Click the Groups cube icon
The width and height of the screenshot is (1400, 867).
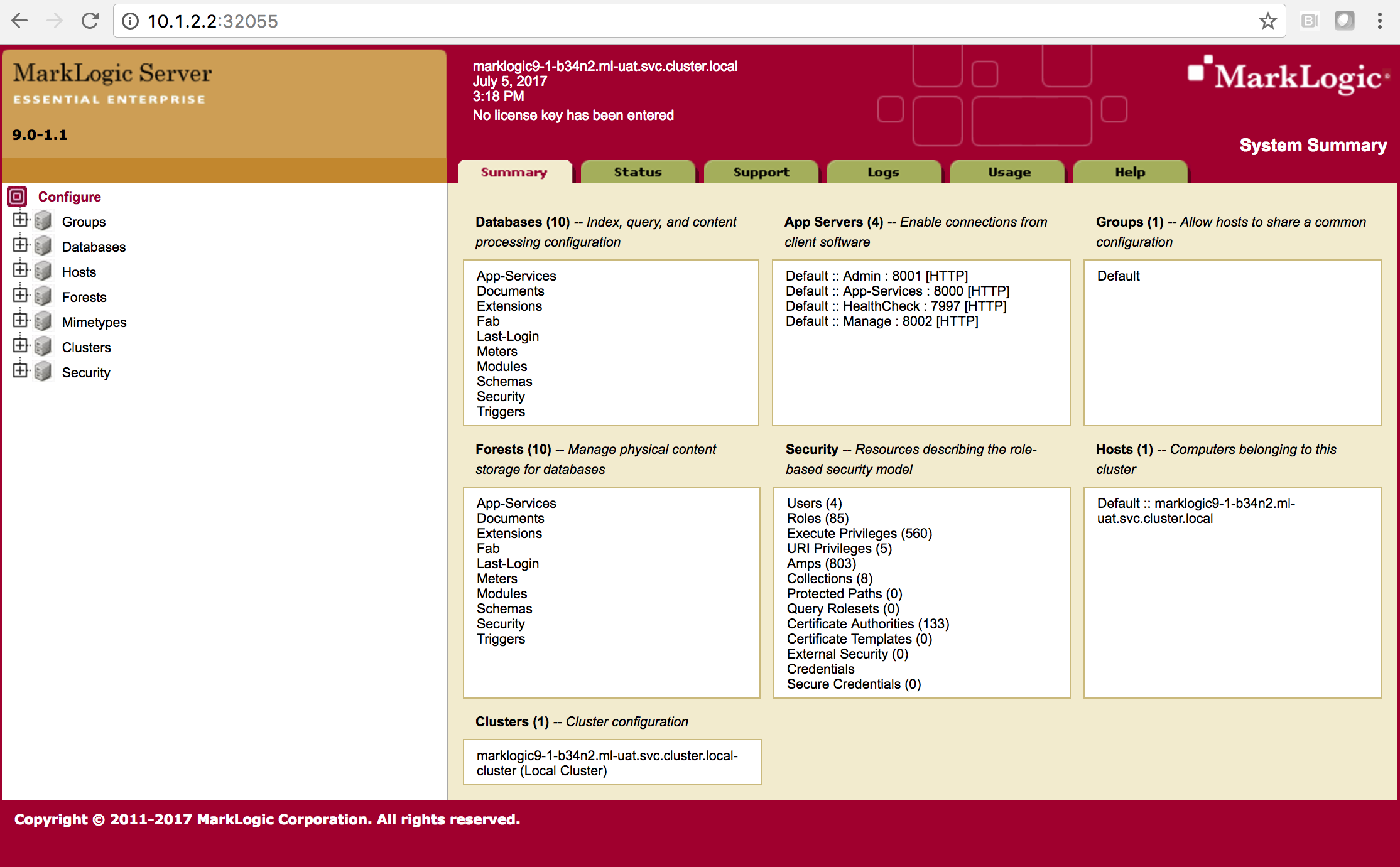pyautogui.click(x=43, y=221)
